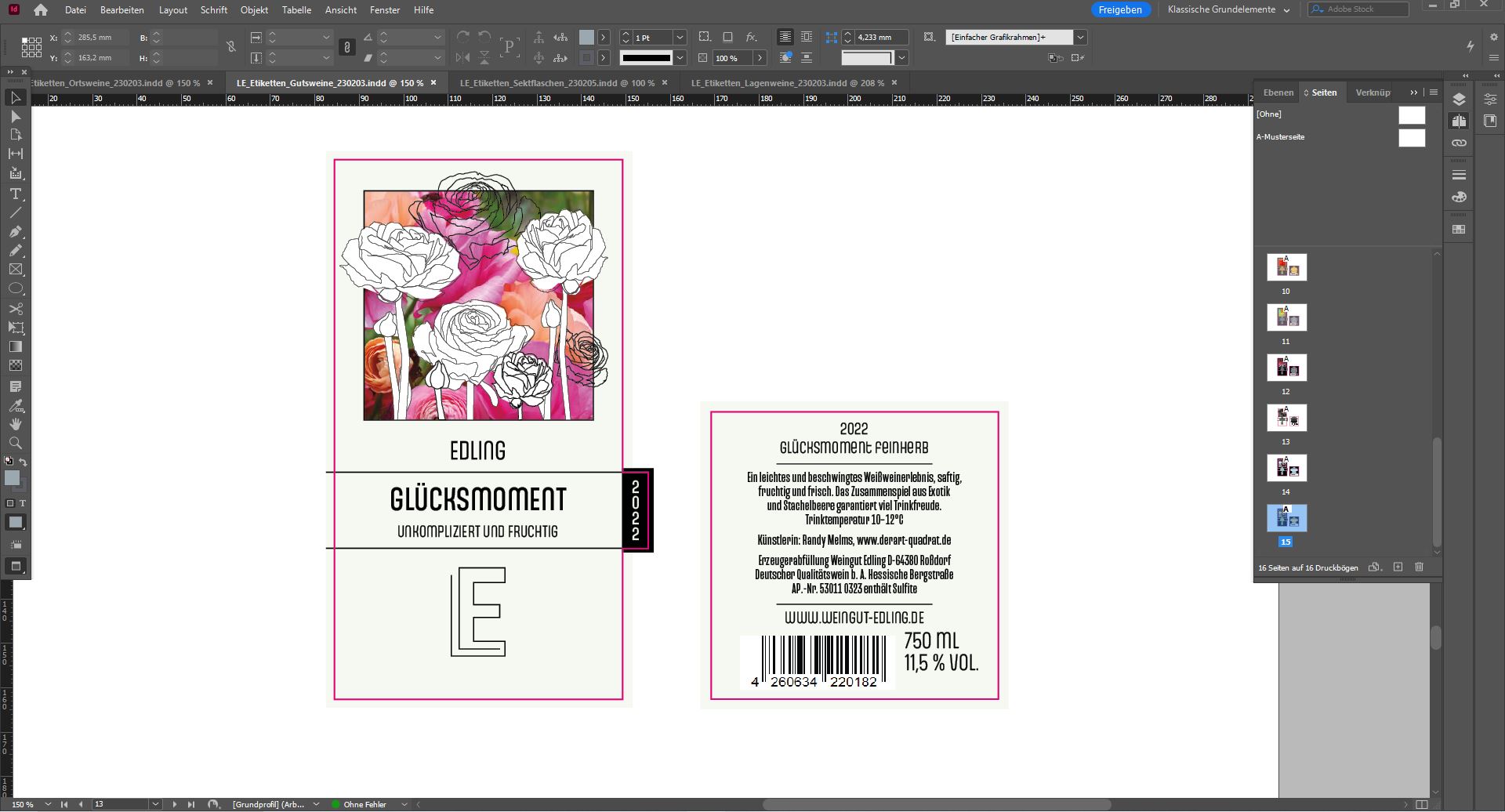
Task: Open page number dropdown in status bar
Action: (155, 804)
